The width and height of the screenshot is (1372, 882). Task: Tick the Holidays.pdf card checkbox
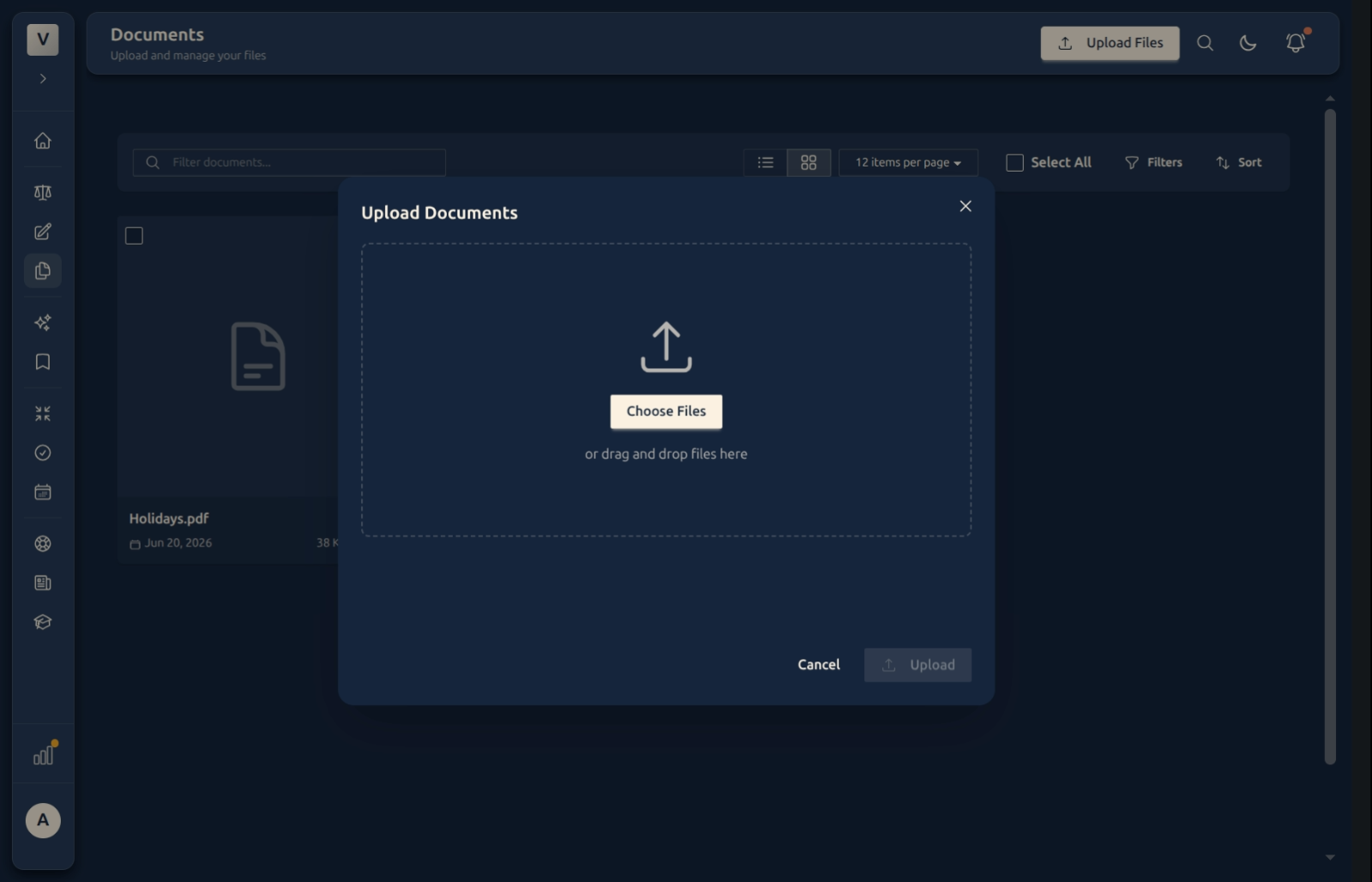134,236
